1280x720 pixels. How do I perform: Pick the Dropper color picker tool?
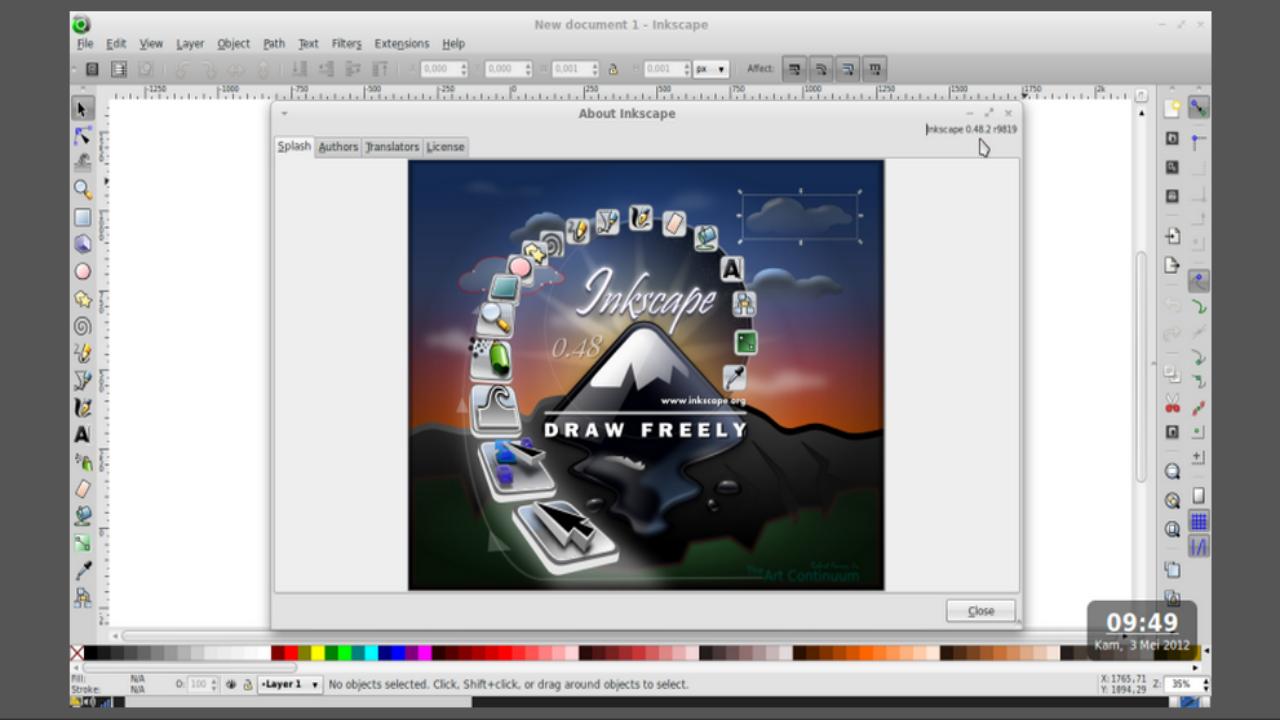[x=83, y=570]
